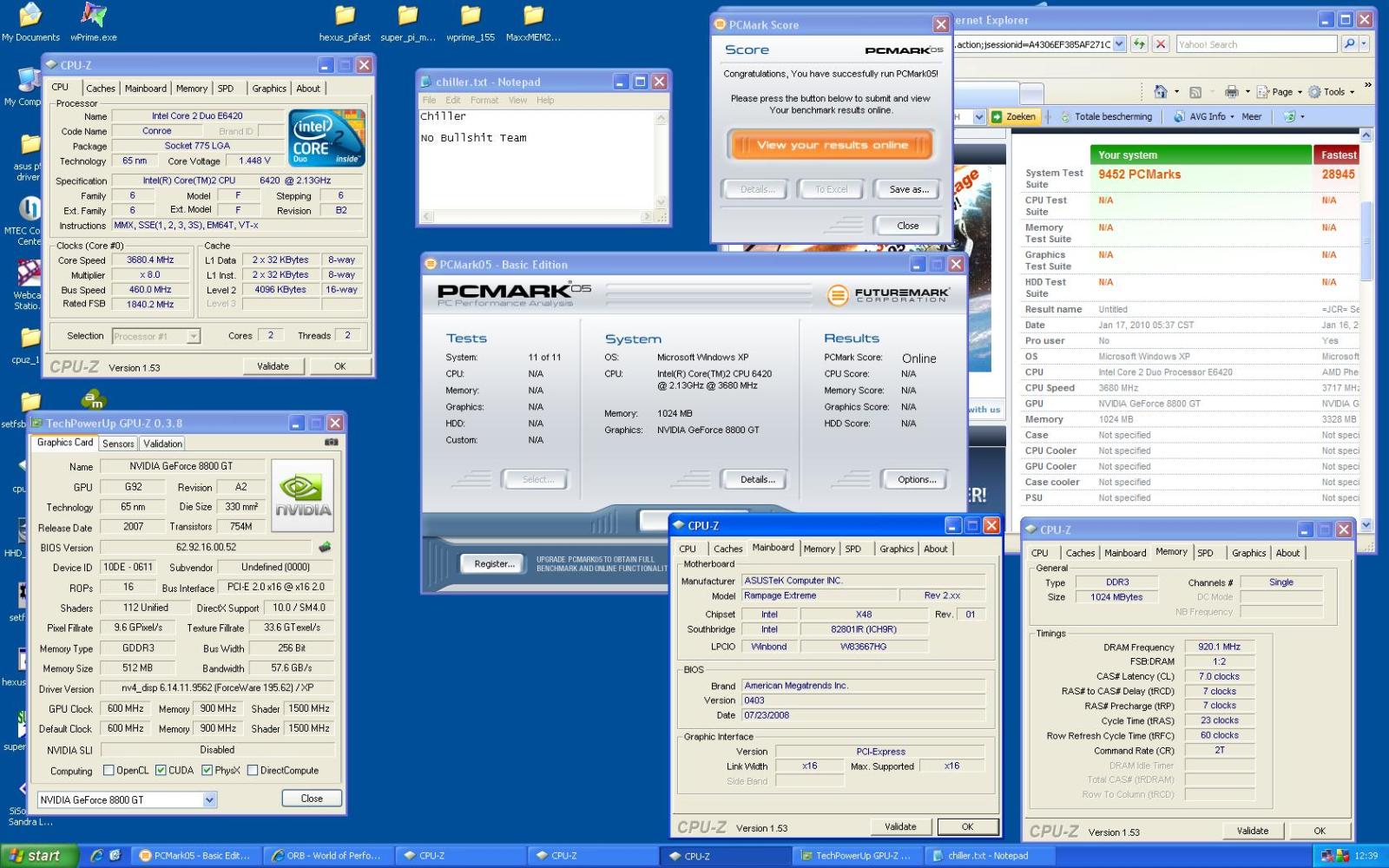Show more Internet Explorer toolbar commands chevron
The image size is (1389, 868).
1368,85
